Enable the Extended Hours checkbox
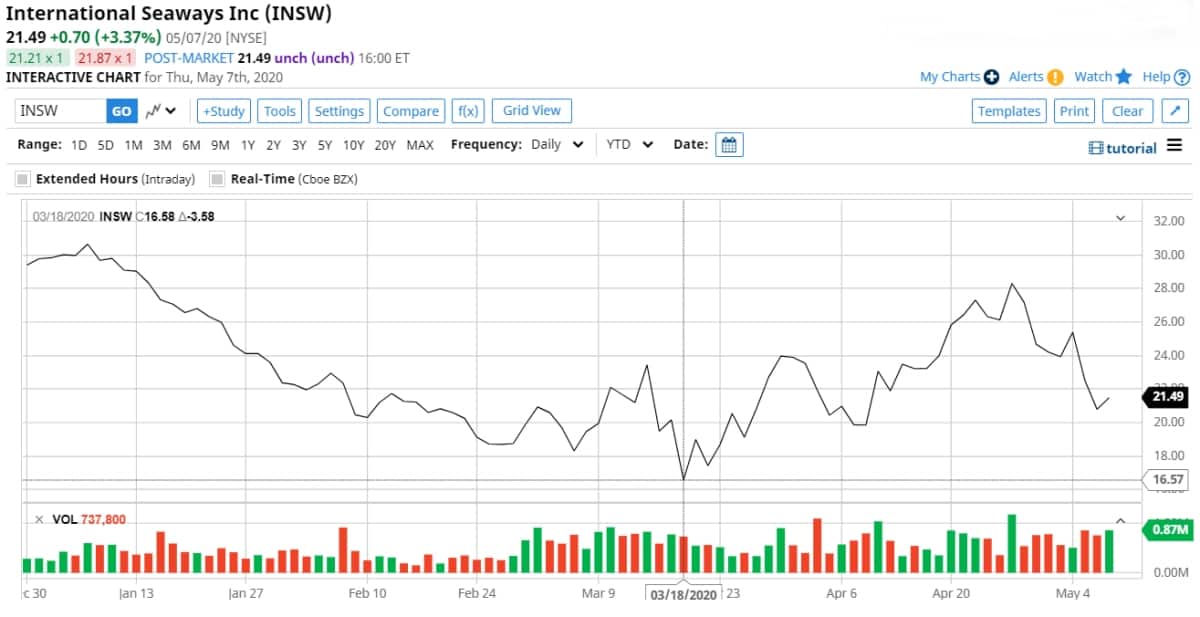Screen dimensions: 1200x617 (23, 179)
